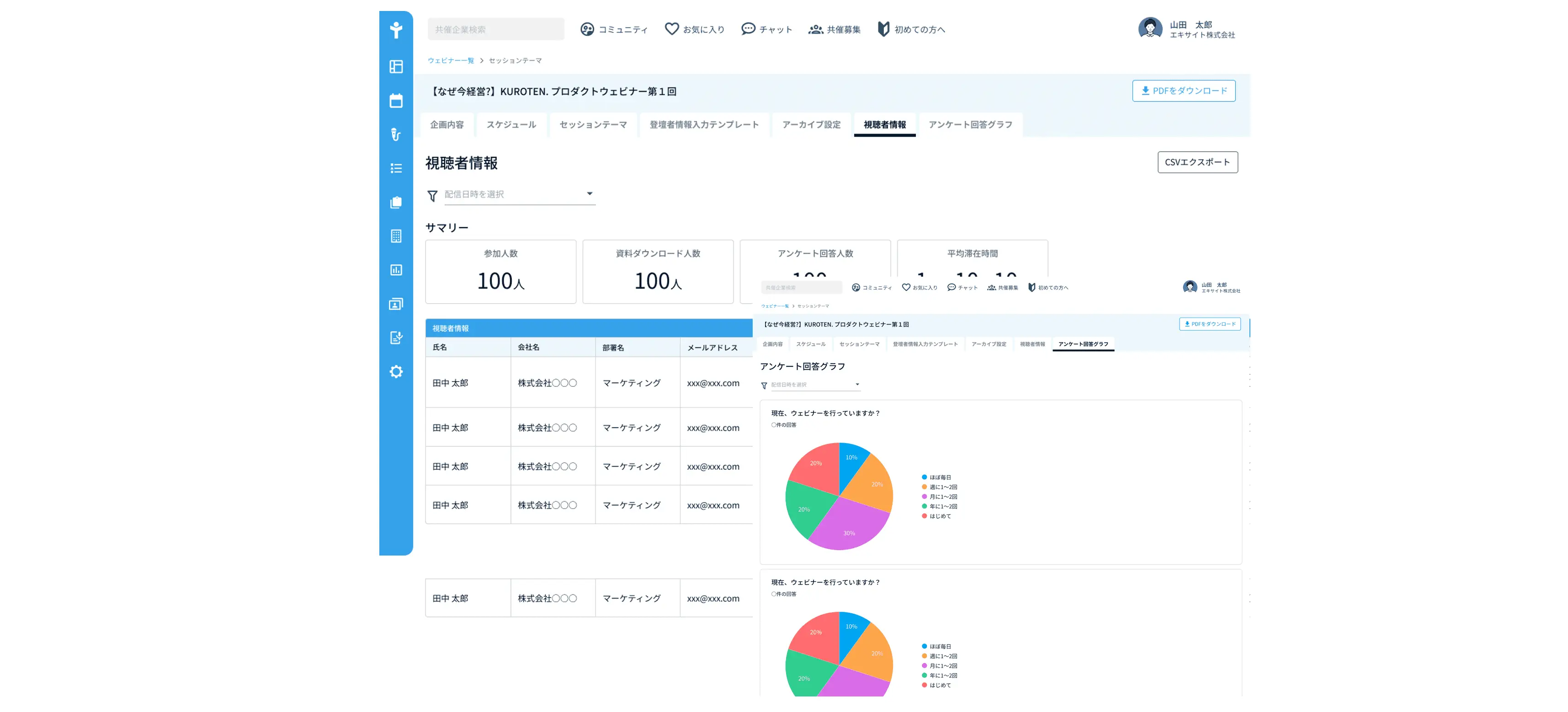
Task: Click the メールアドレス column header
Action: (x=717, y=347)
